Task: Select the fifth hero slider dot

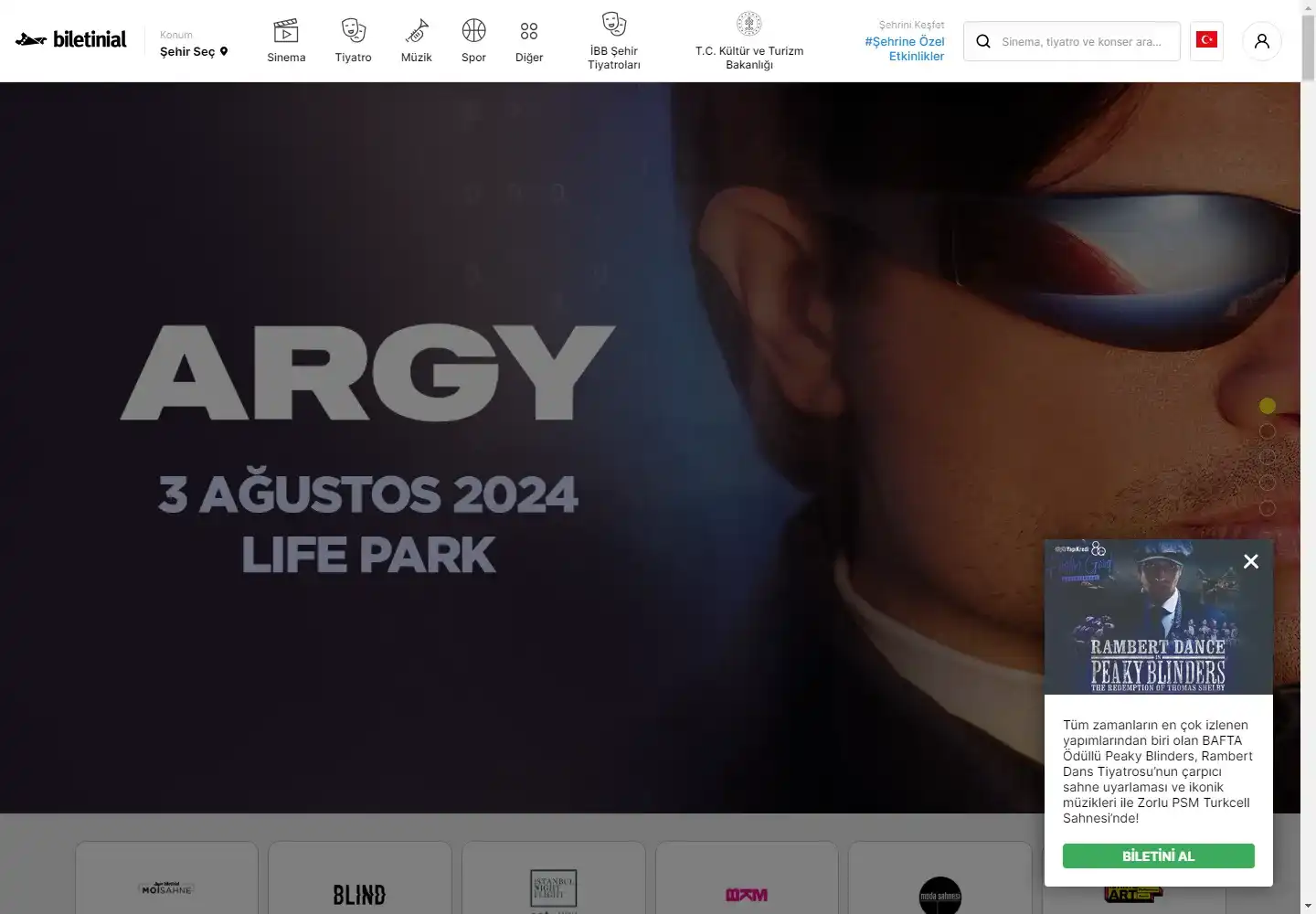Action: point(1268,508)
